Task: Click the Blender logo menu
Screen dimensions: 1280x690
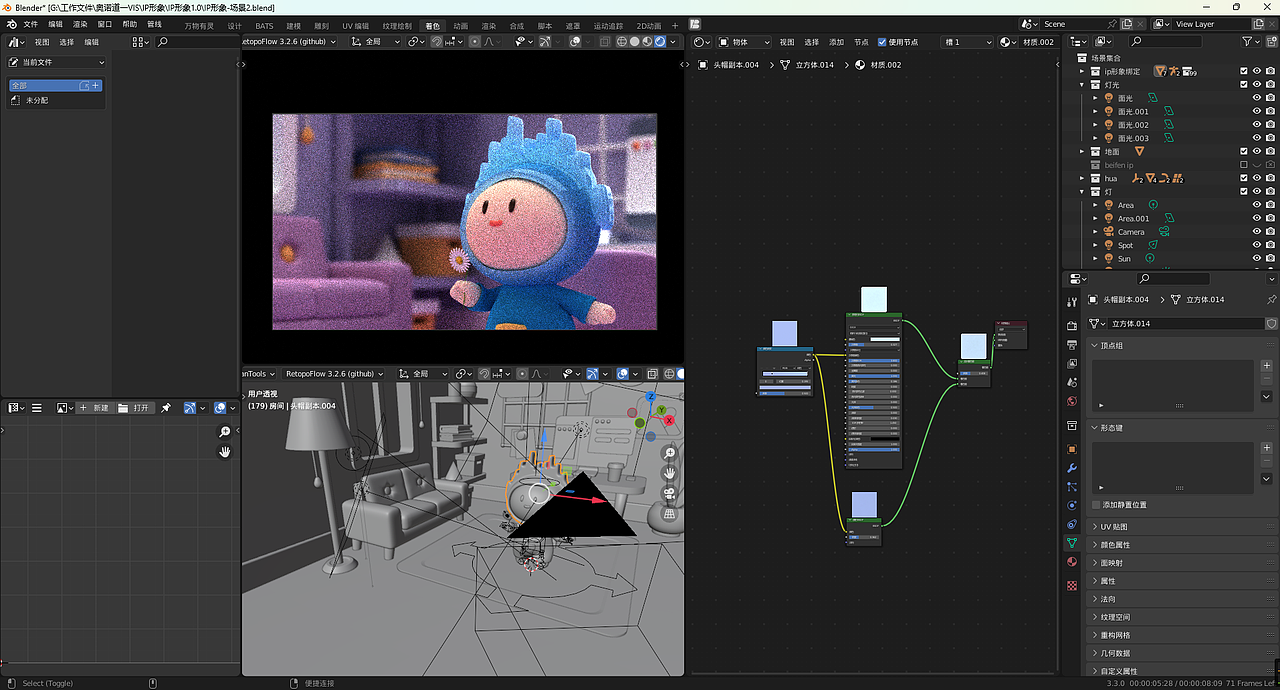Action: coord(11,24)
